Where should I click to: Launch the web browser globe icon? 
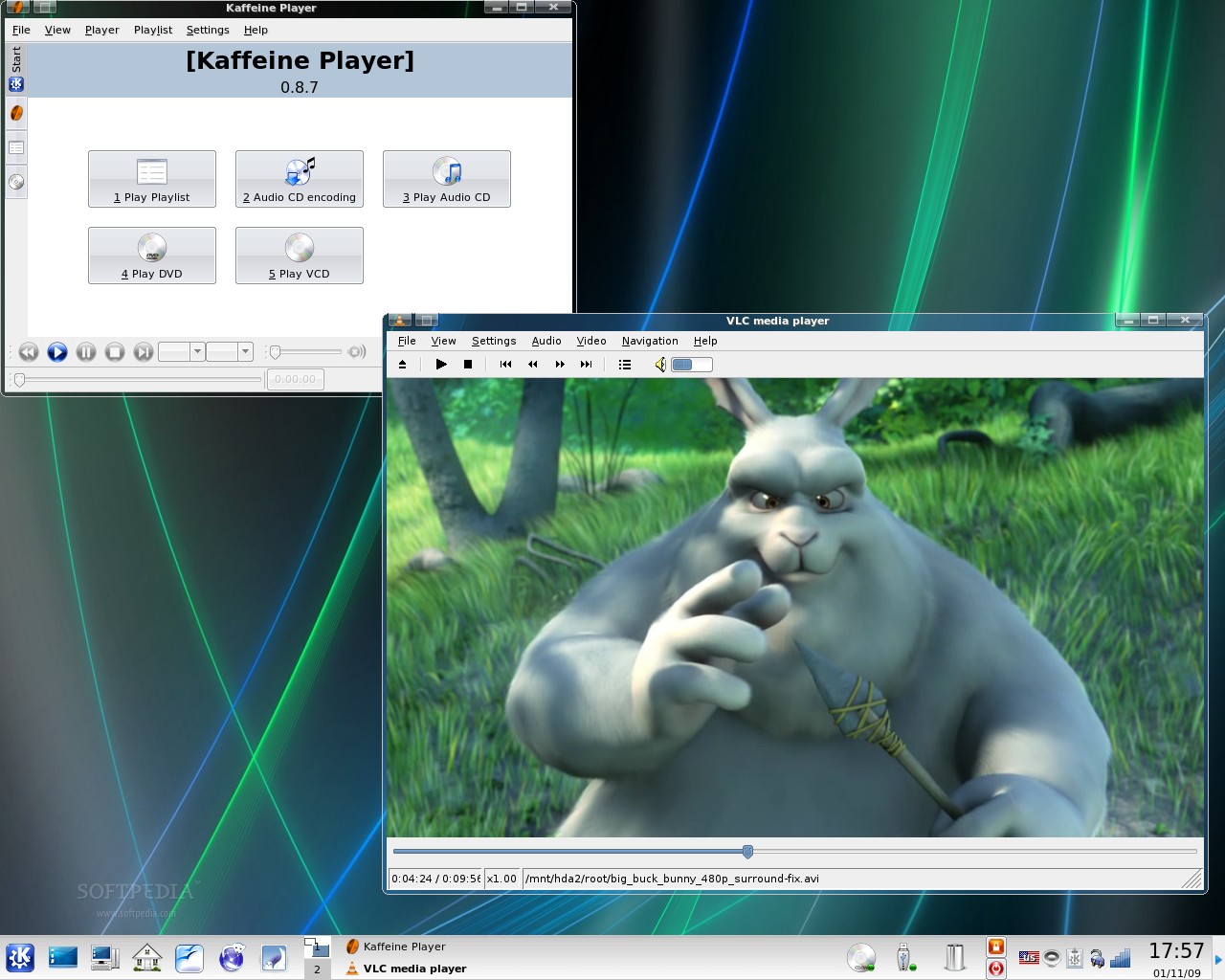tap(232, 957)
